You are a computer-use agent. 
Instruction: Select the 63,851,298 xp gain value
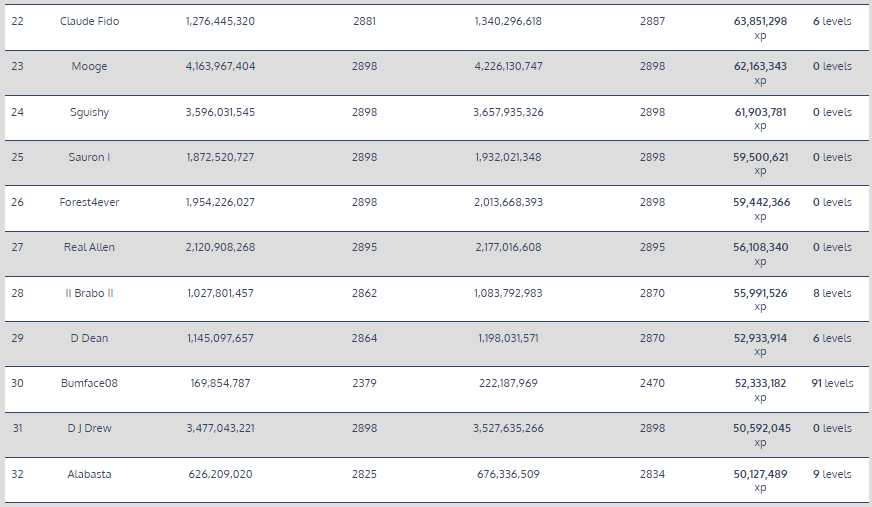pyautogui.click(x=760, y=21)
